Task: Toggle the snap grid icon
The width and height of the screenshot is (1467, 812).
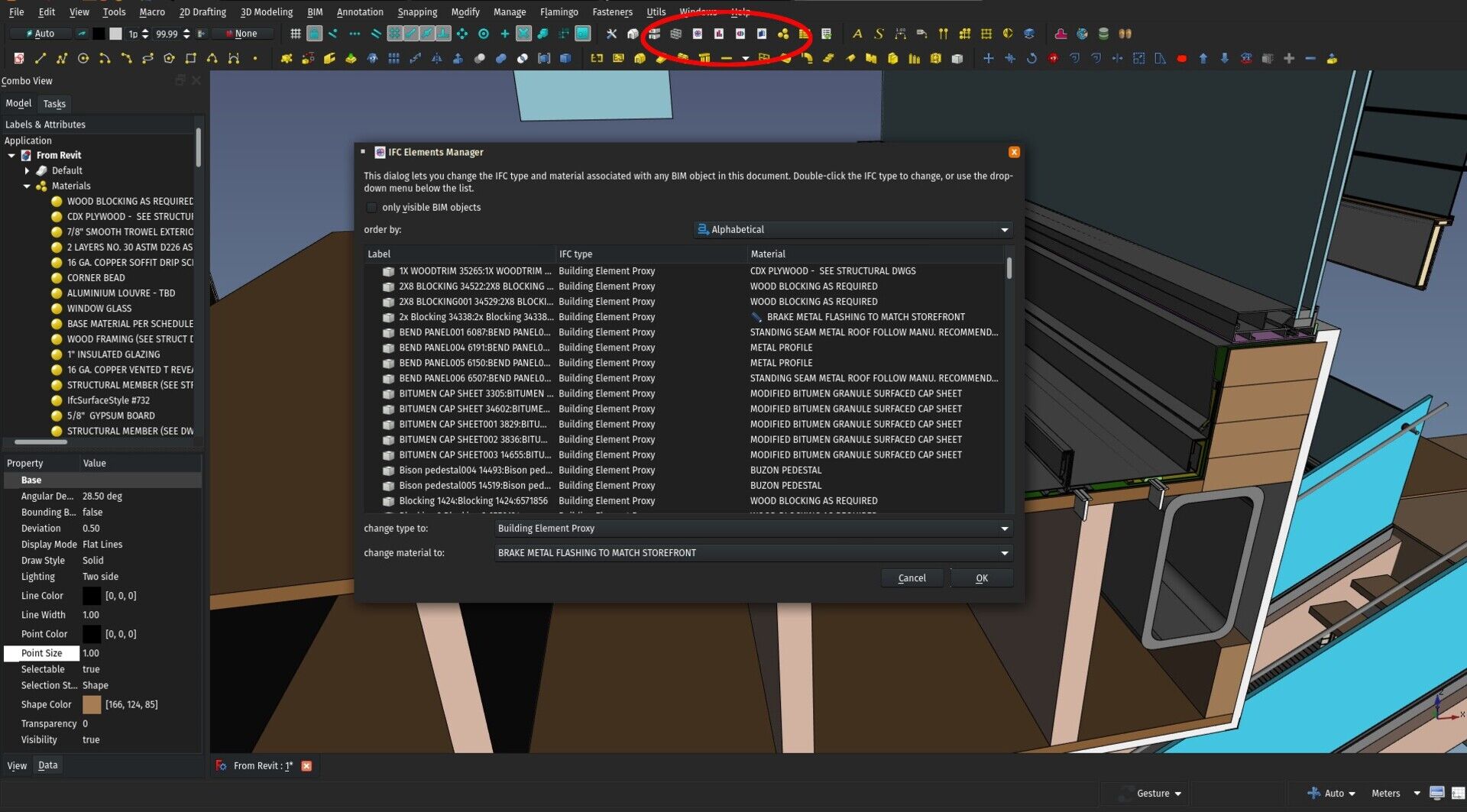Action: pyautogui.click(x=295, y=34)
